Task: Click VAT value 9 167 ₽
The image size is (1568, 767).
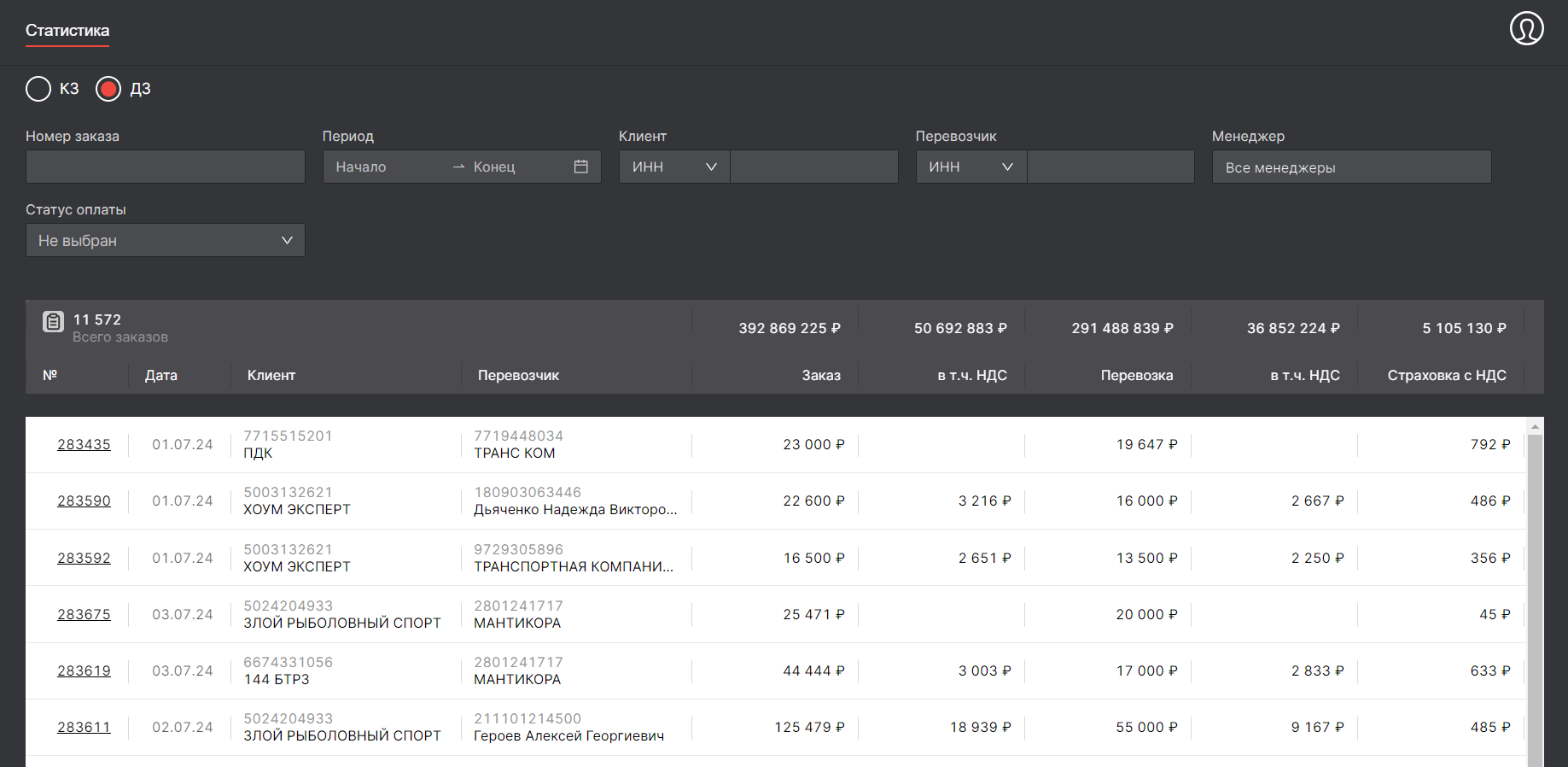Action: click(x=1317, y=727)
